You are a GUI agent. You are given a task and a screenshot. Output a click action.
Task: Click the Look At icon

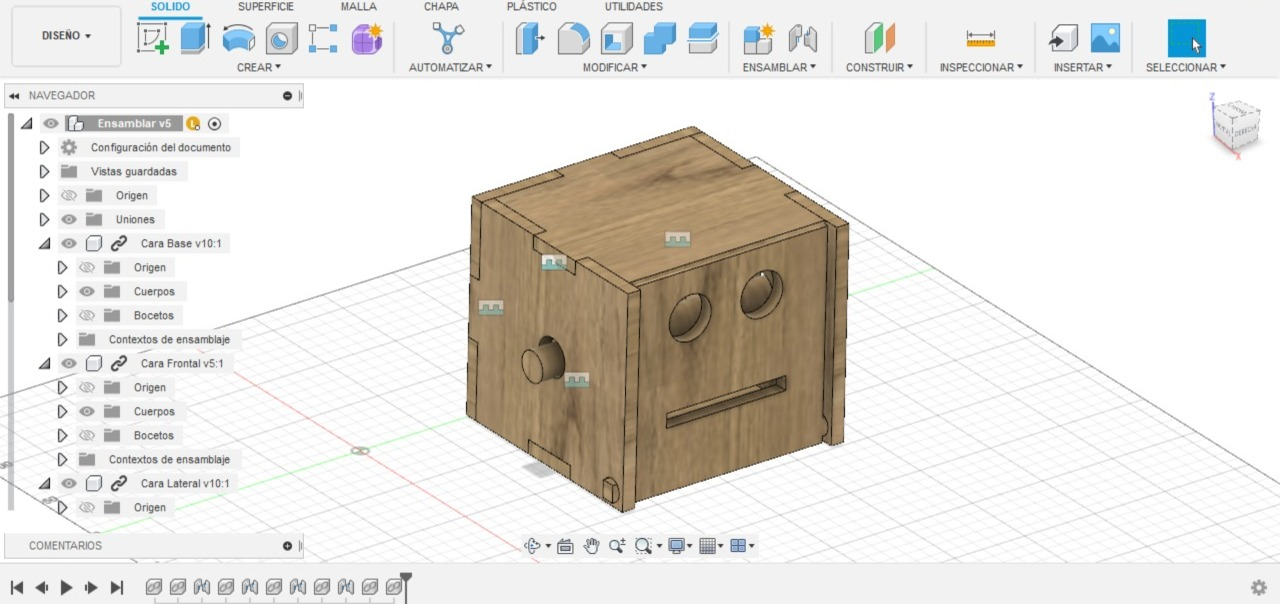click(565, 546)
